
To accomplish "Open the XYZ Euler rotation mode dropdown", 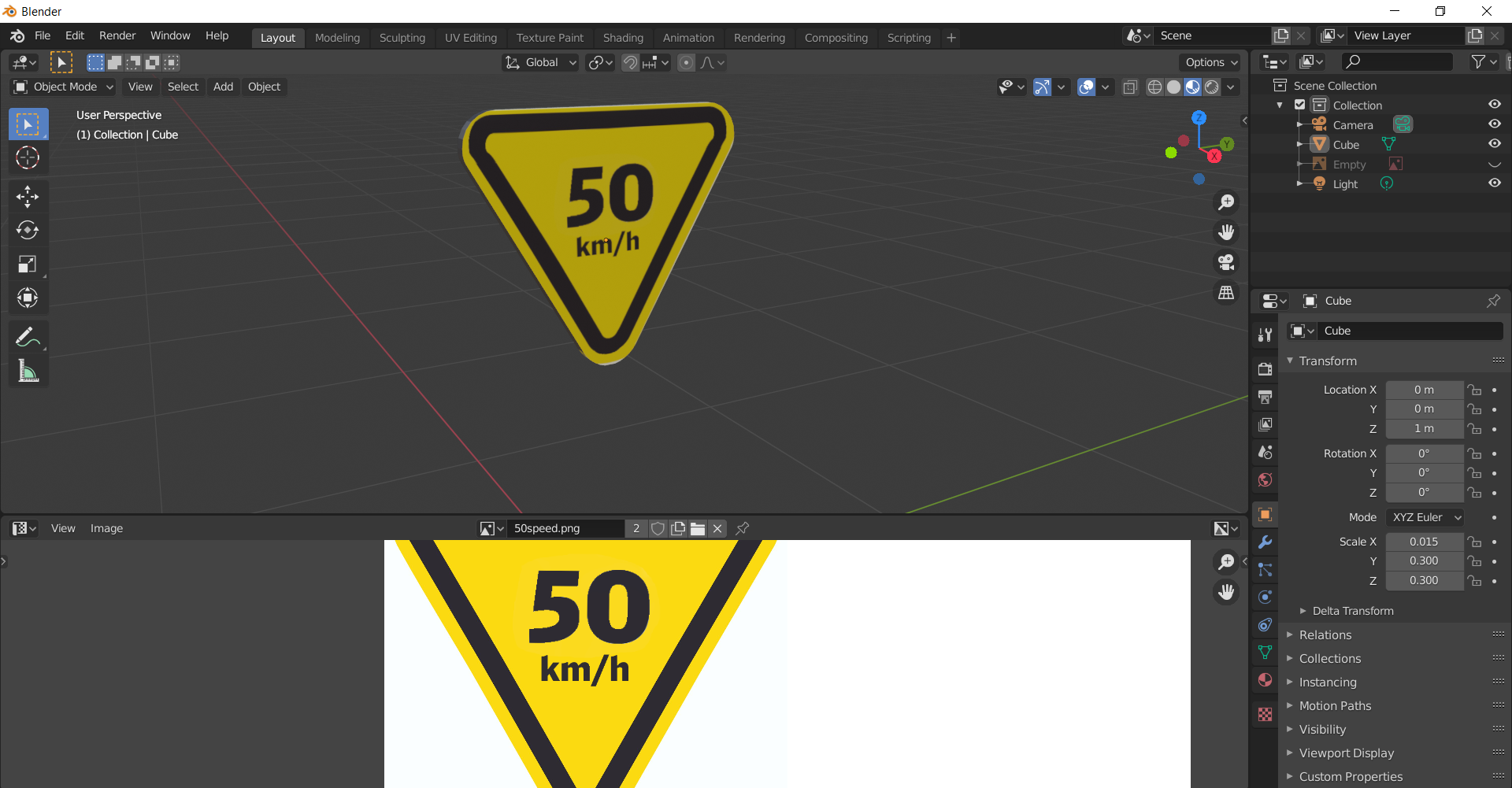I will [1425, 517].
